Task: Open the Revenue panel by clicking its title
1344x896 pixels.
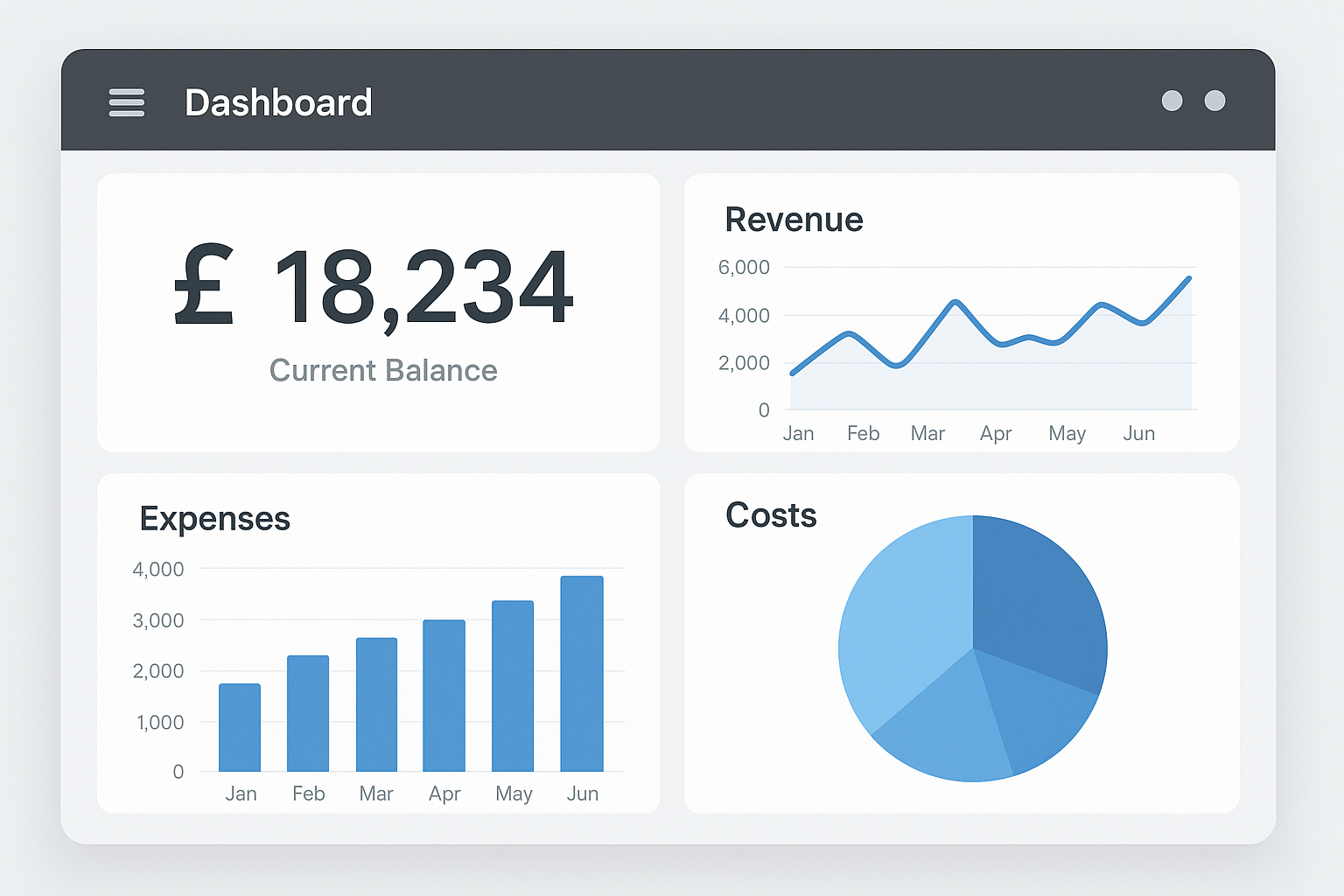Action: click(x=794, y=220)
